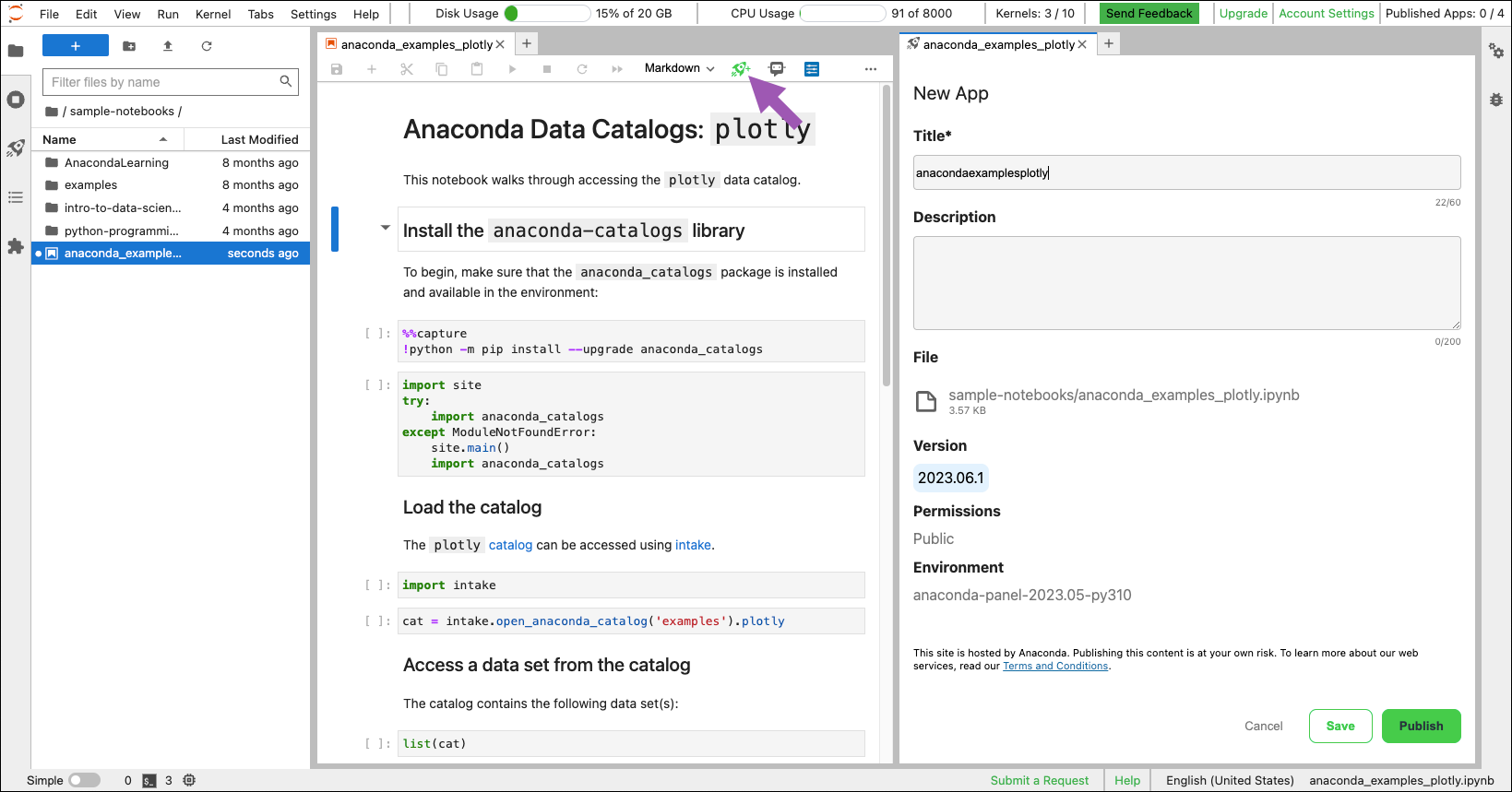
Task: Open the Edit menu
Action: click(87, 14)
